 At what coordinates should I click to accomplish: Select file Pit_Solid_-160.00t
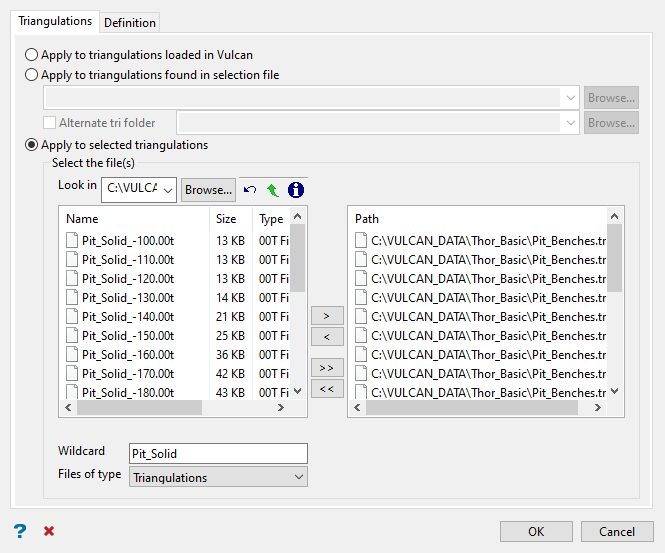point(128,355)
